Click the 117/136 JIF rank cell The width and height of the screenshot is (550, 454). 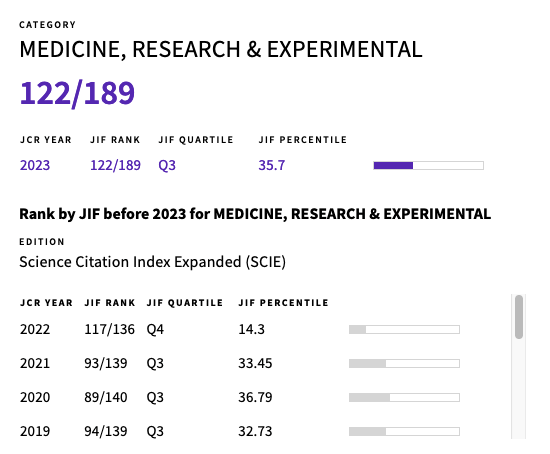109,329
